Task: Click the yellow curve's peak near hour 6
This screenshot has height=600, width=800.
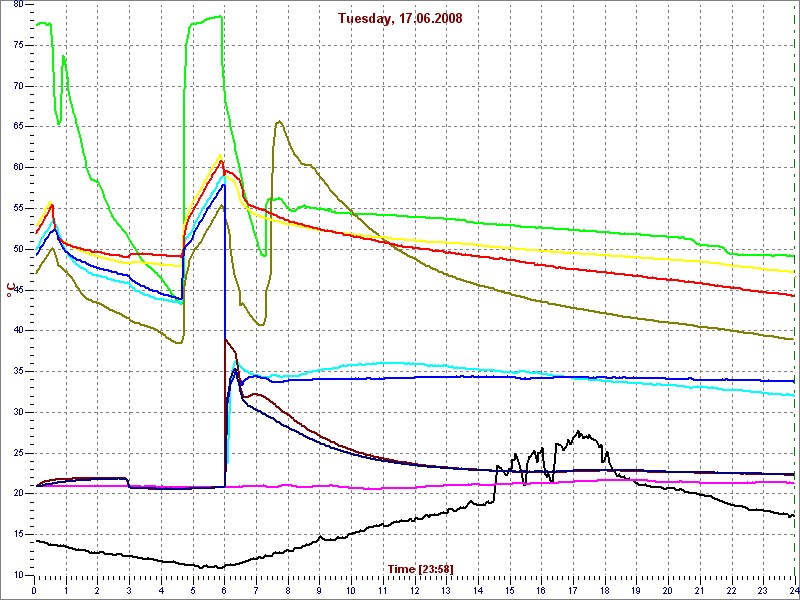Action: tap(220, 154)
